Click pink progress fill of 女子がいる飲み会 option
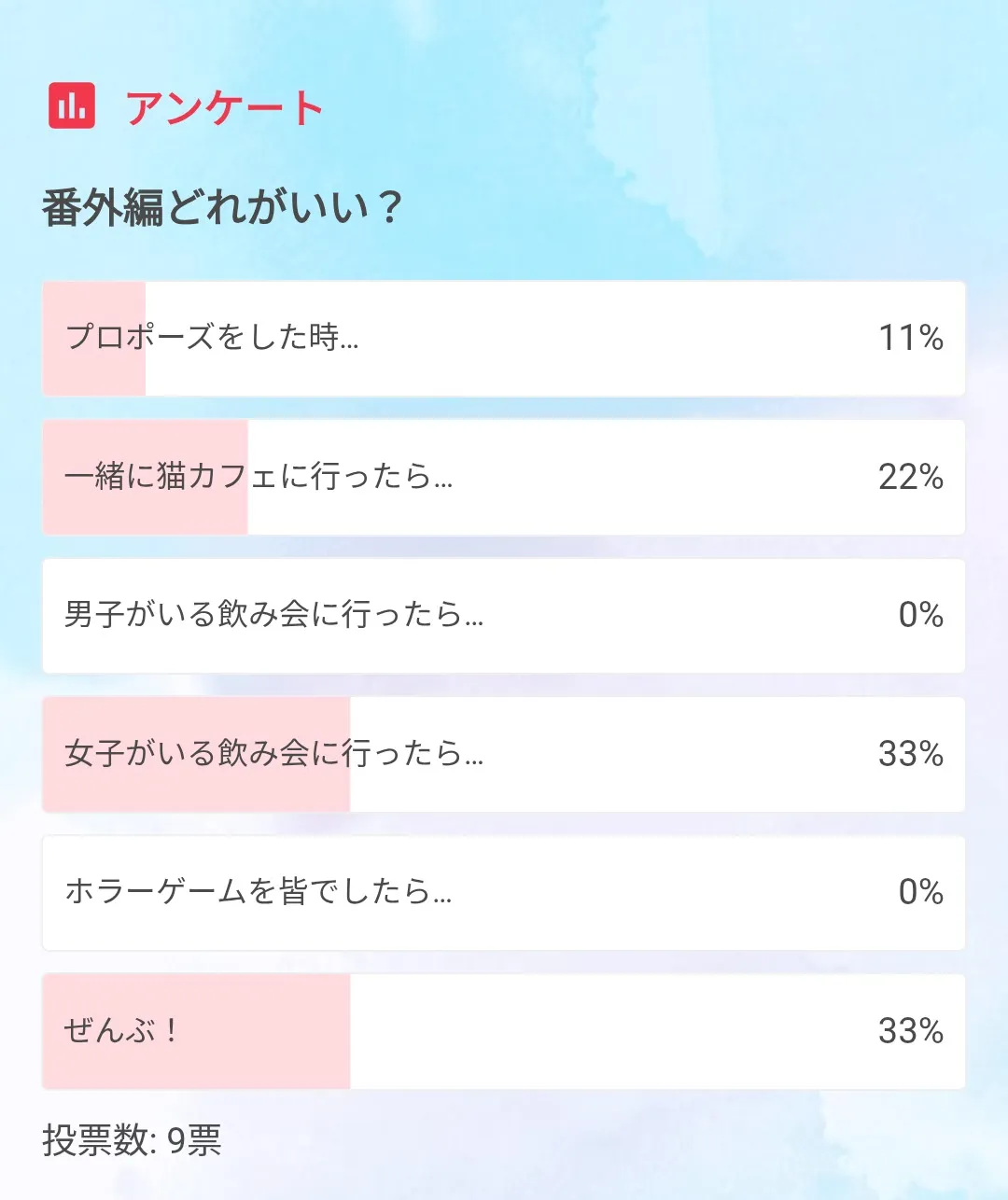 (196, 788)
